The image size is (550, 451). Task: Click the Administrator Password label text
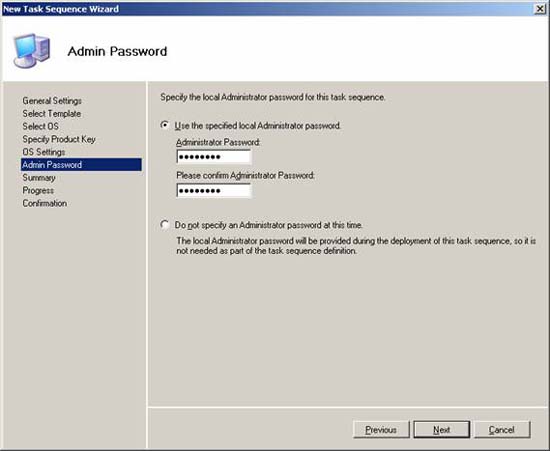218,142
